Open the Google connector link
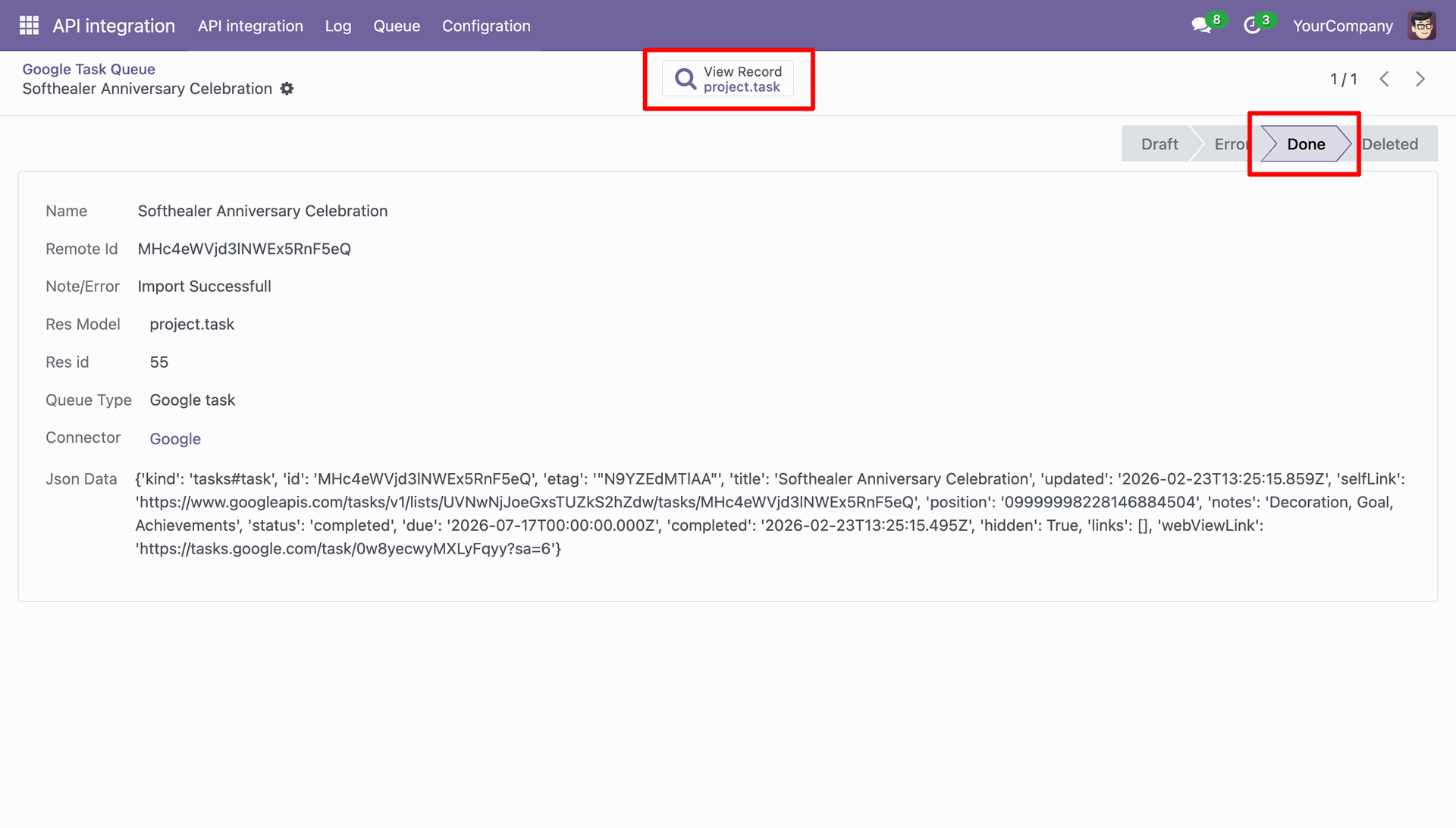Screen dimensions: 1456x828 click(175, 439)
